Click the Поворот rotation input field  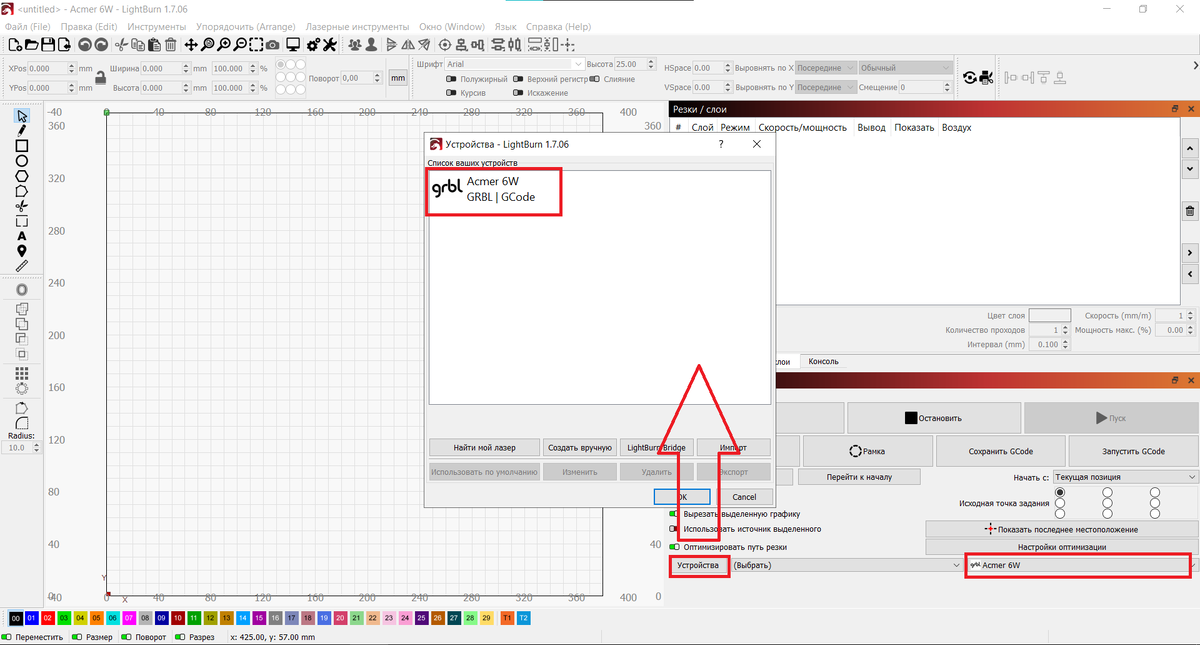click(x=362, y=78)
